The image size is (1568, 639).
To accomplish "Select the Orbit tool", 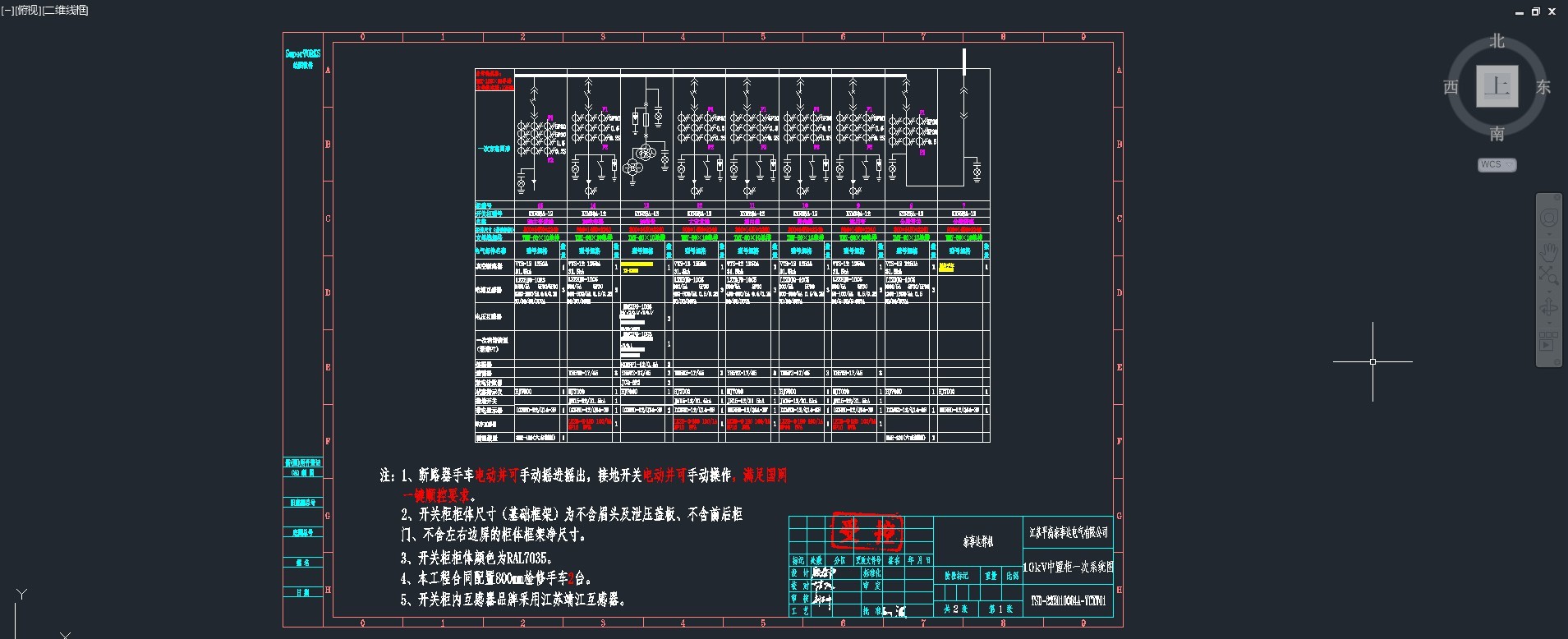I will (1548, 307).
